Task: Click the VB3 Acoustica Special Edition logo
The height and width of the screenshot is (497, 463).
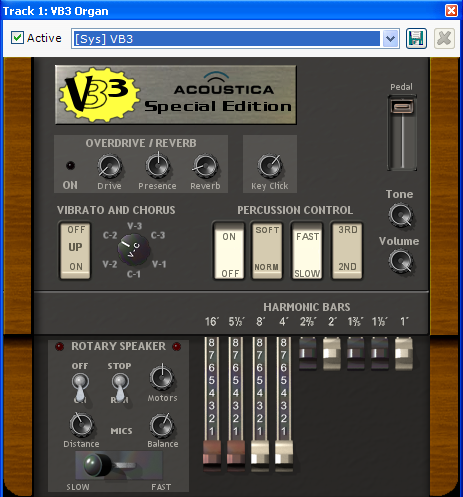Action: (176, 95)
